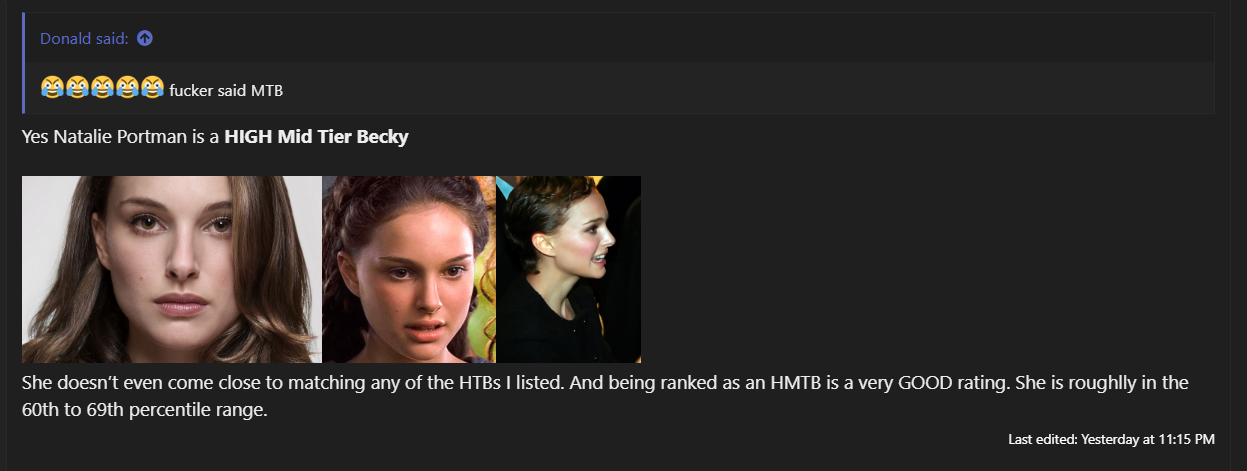Click the blue vertical bar of the quote
This screenshot has height=471, width=1247.
click(23, 63)
